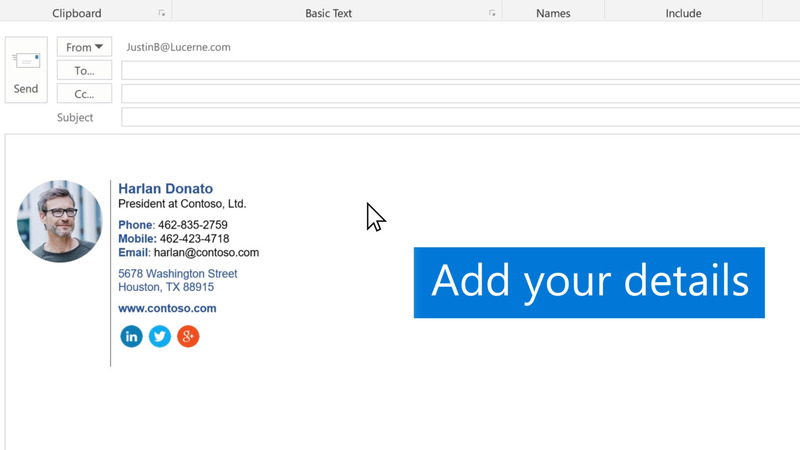
Task: Select the Harlan Donato profile photo
Action: 60,221
